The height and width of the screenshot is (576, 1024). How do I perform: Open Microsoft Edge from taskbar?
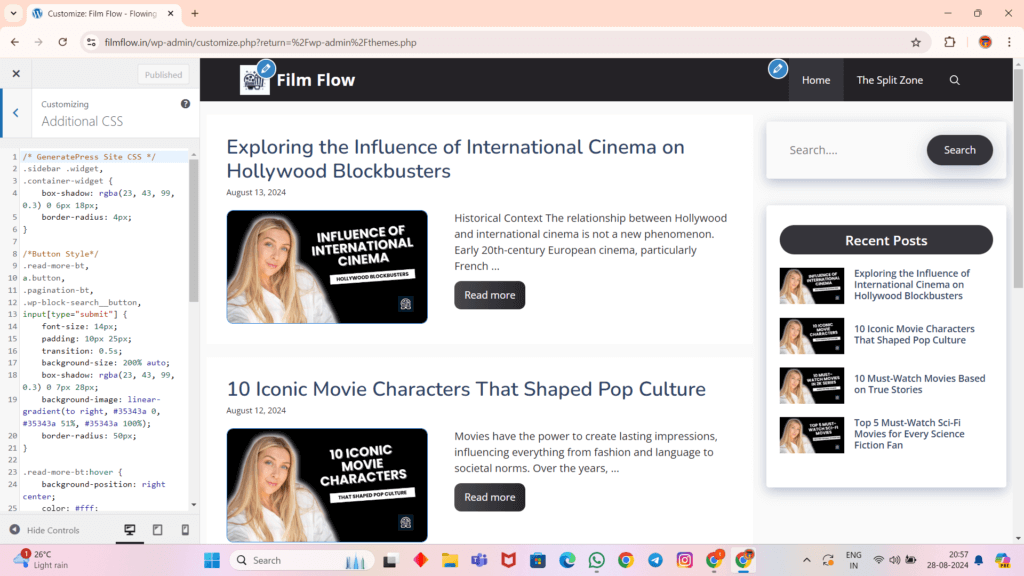(567, 560)
